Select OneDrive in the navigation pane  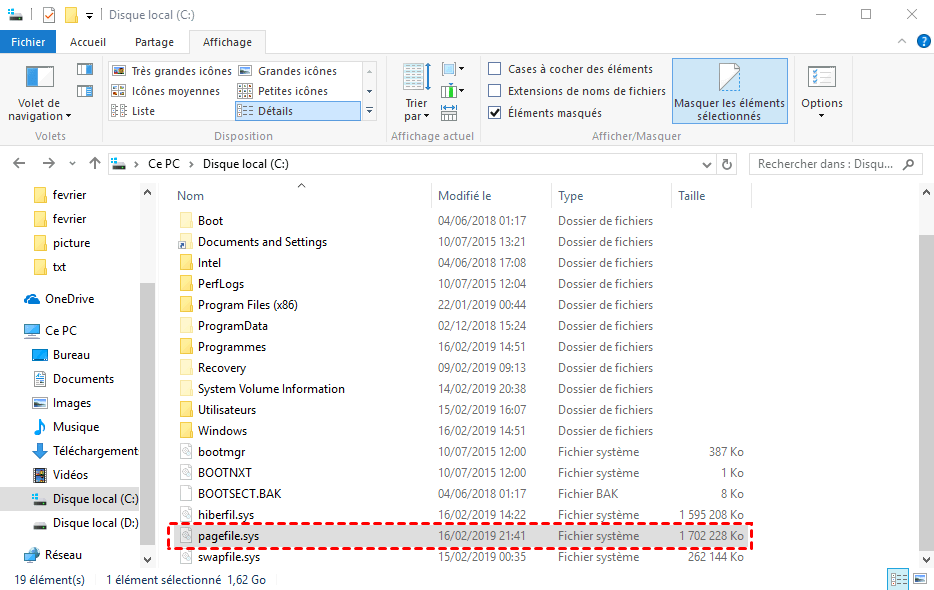pos(59,299)
